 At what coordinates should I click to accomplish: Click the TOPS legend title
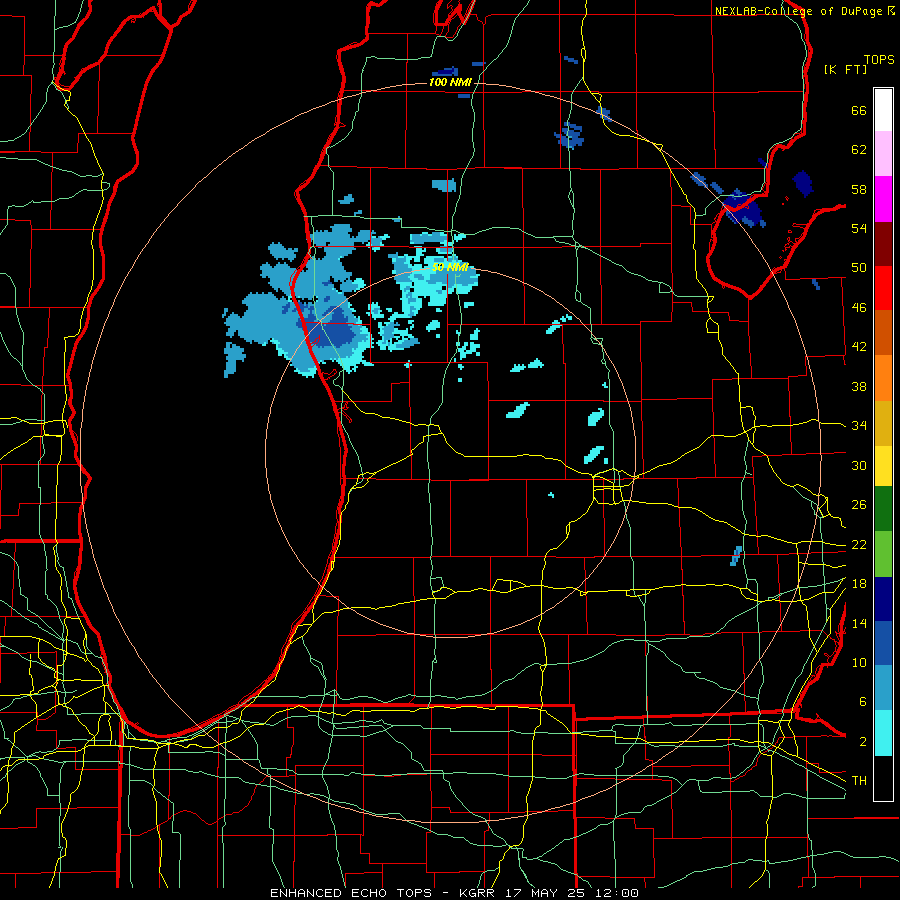[879, 59]
